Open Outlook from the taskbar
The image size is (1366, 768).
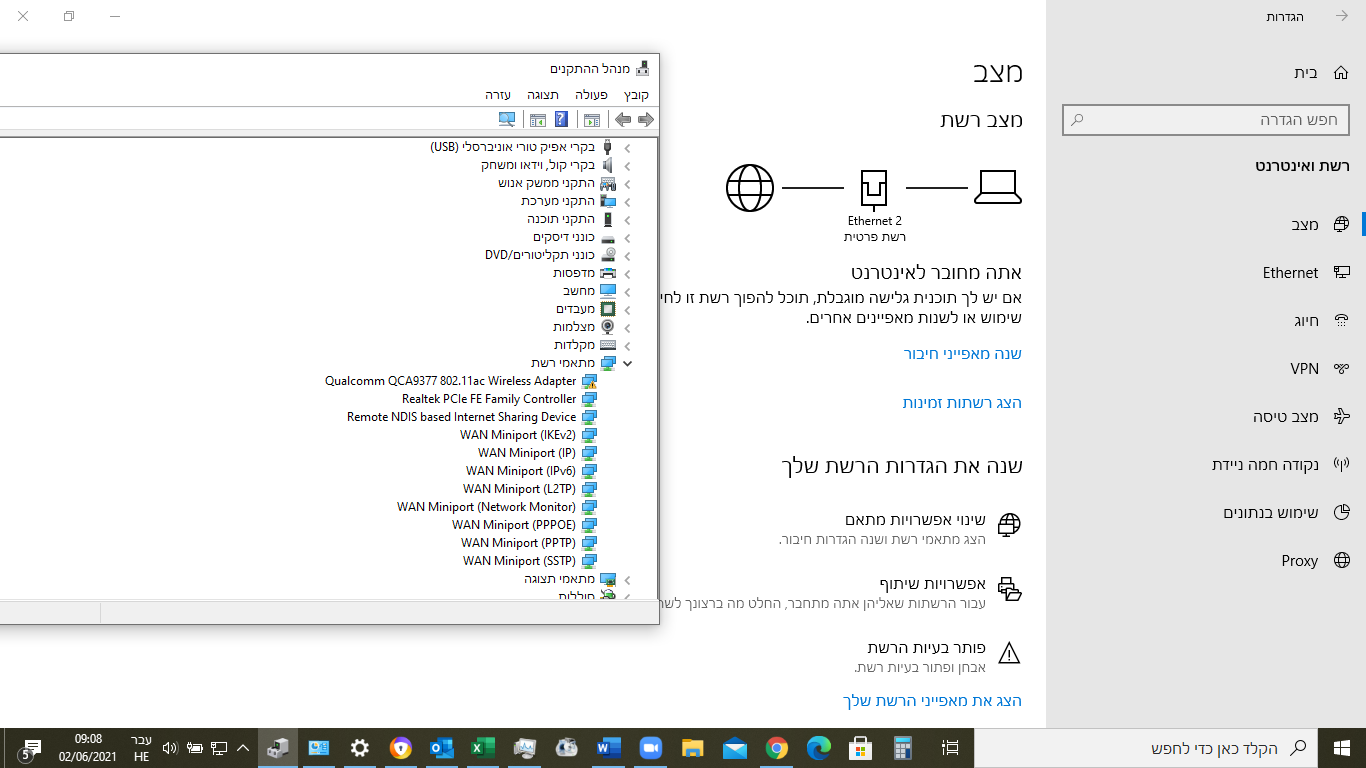pyautogui.click(x=442, y=748)
